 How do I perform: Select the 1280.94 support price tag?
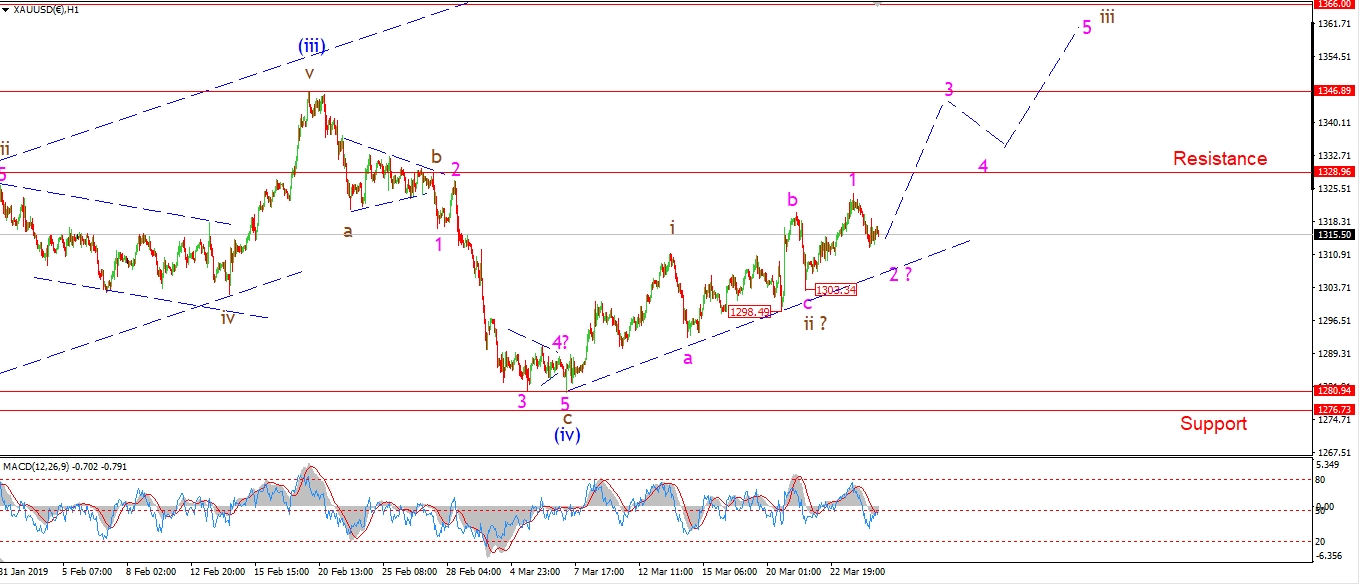[1334, 391]
